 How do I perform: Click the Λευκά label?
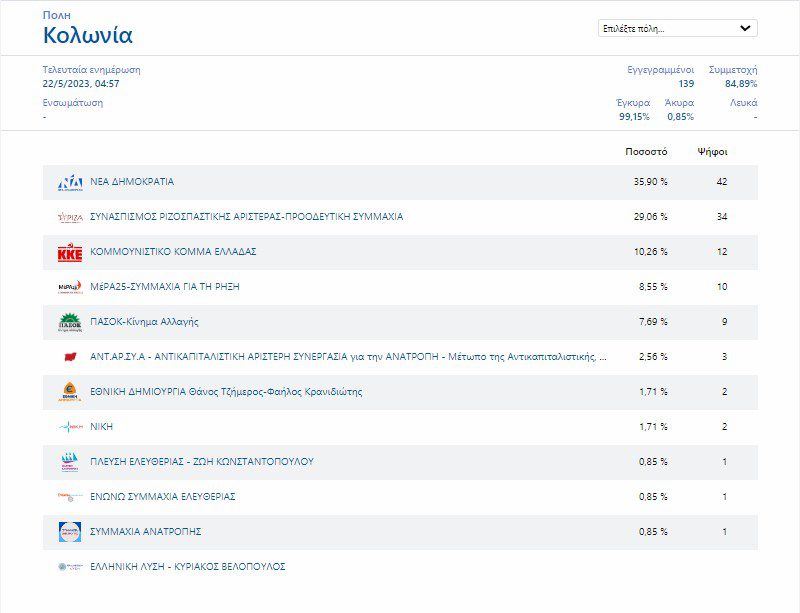[743, 103]
